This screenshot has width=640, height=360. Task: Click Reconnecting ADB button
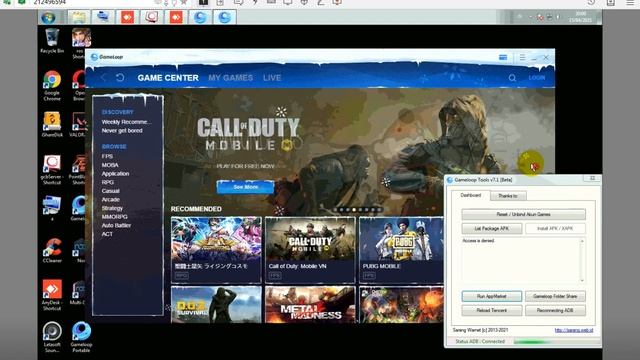click(x=555, y=311)
